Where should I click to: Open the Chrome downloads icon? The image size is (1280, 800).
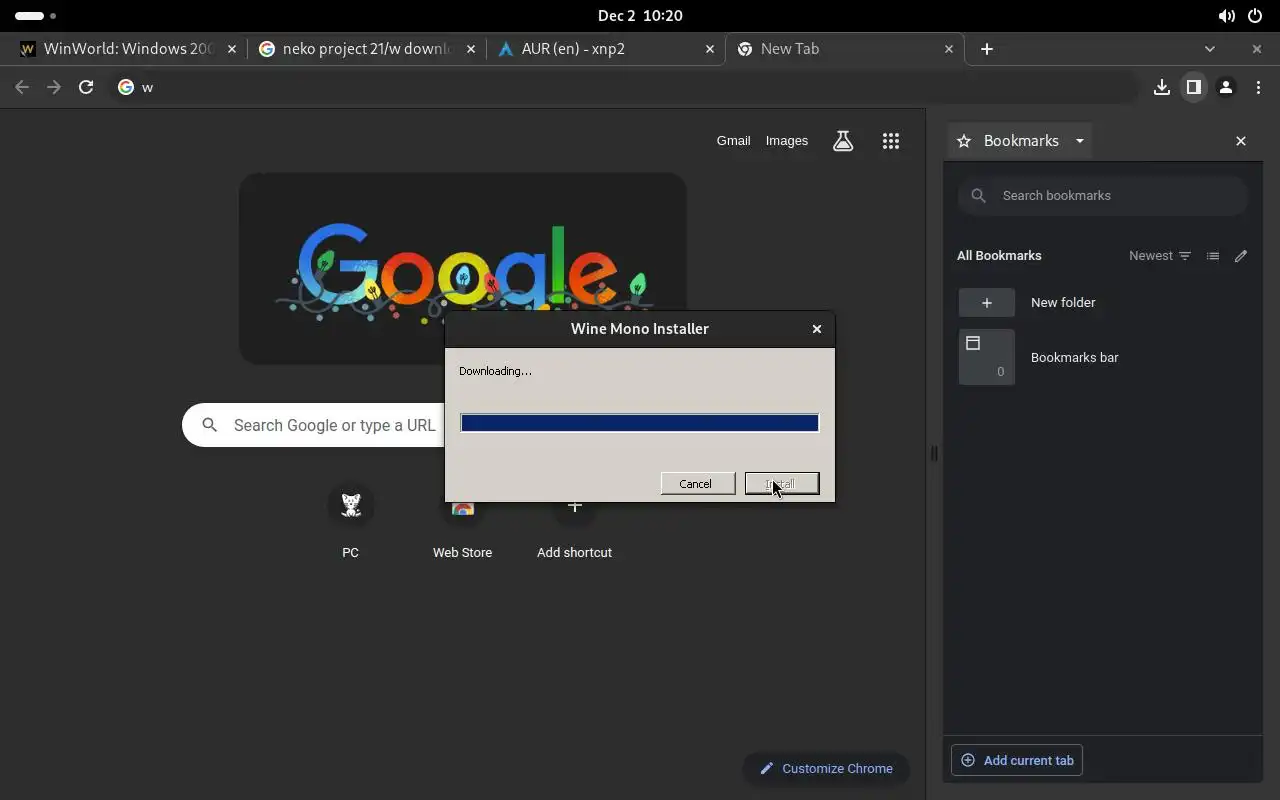click(1161, 87)
